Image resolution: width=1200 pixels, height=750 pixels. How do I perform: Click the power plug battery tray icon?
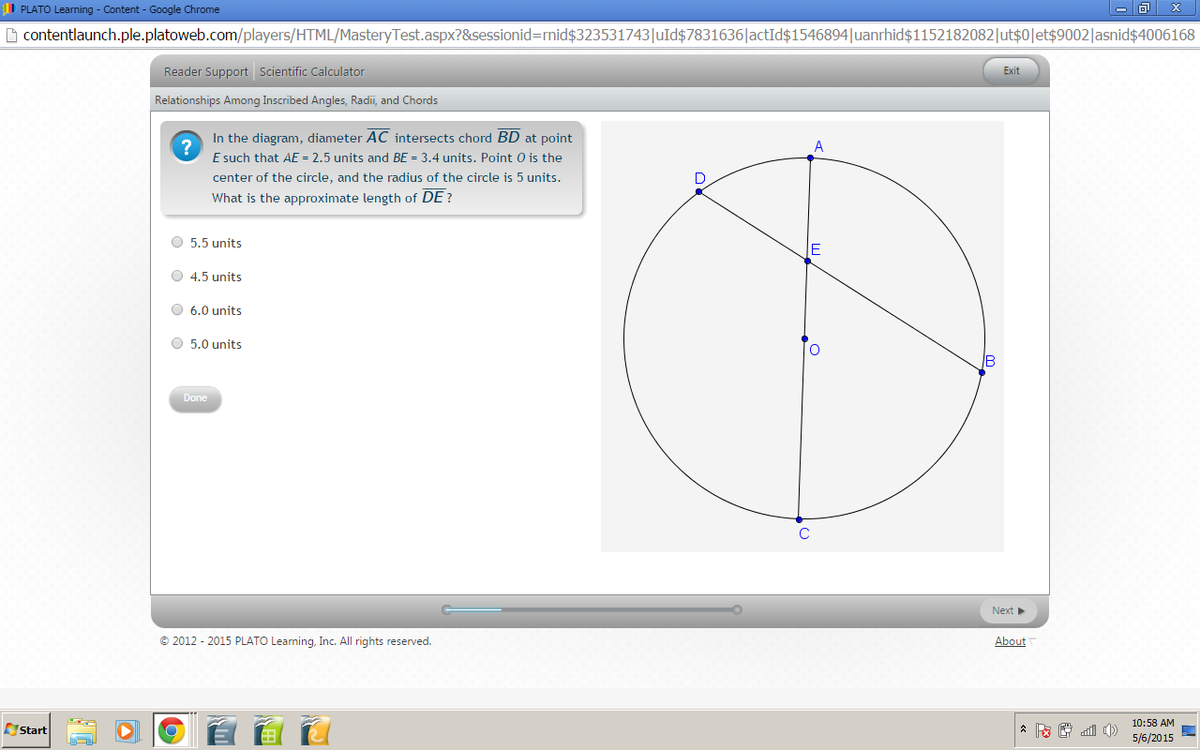[1067, 730]
